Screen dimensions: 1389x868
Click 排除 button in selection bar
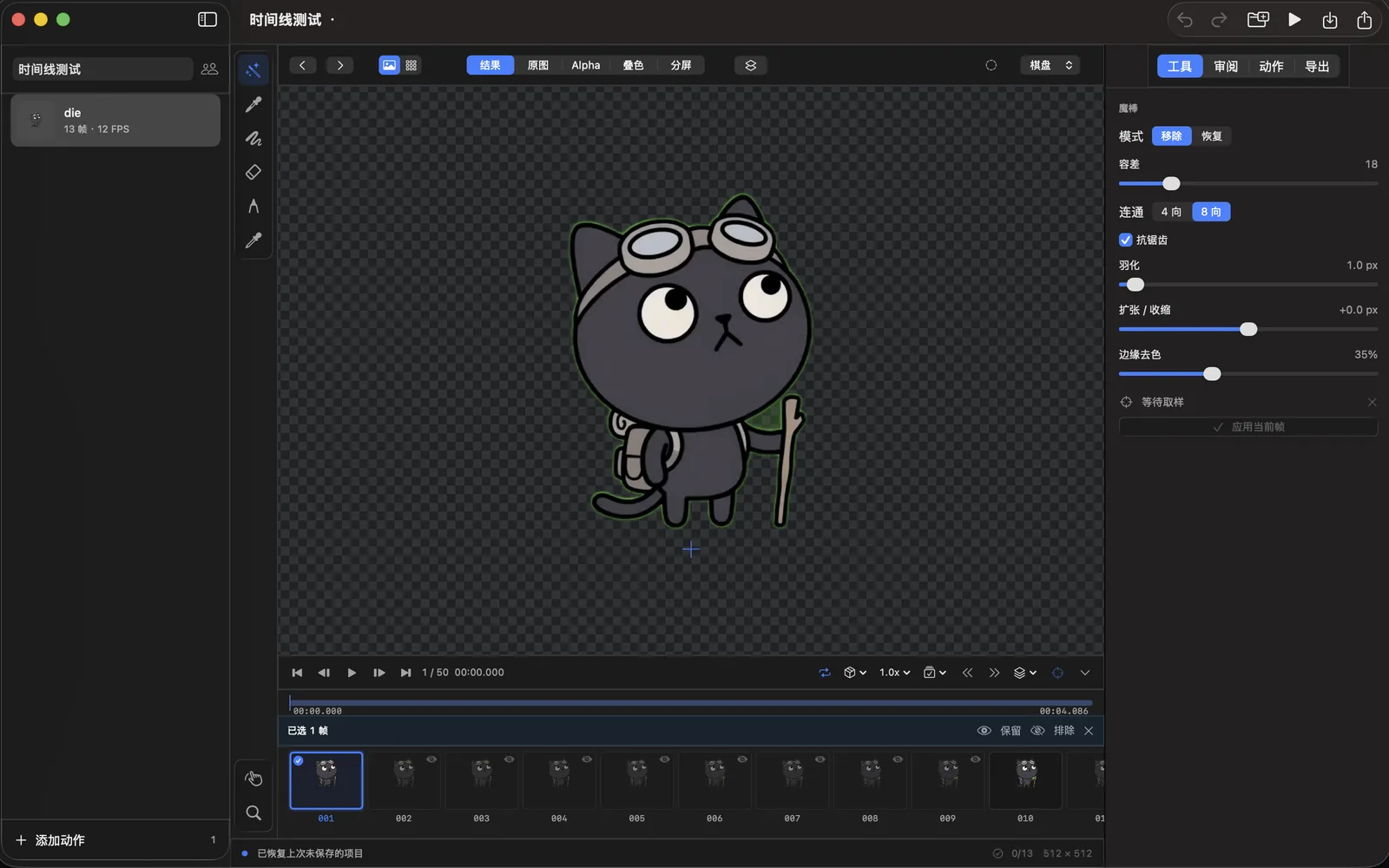pyautogui.click(x=1052, y=731)
